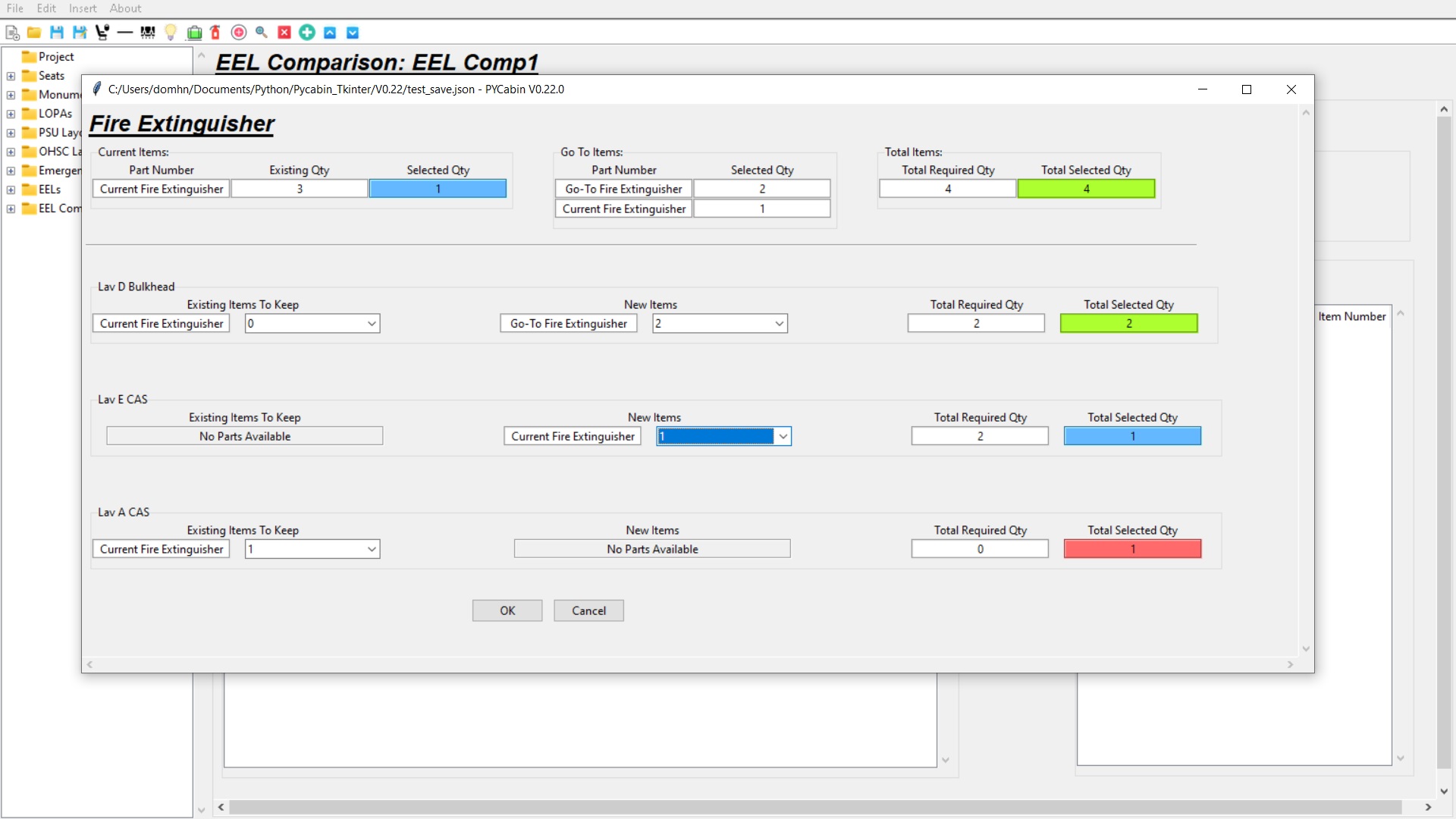Click the green Add/Go icon
The image size is (1456, 819).
307,32
